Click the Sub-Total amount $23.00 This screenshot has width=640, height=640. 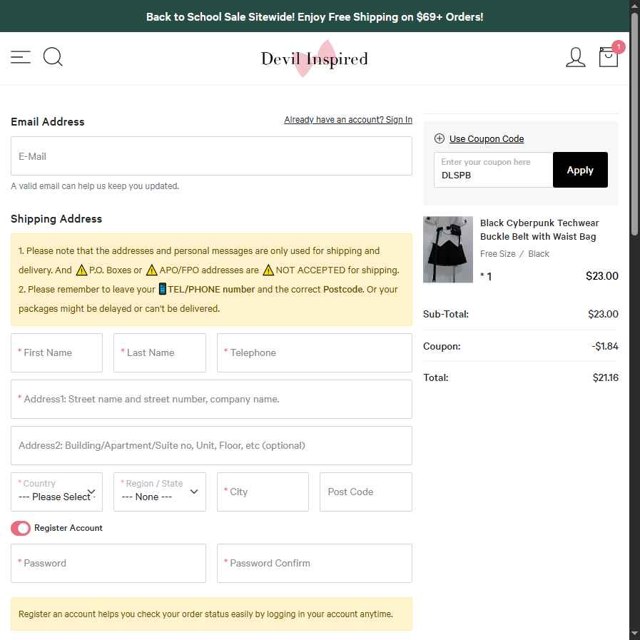pyautogui.click(x=603, y=314)
